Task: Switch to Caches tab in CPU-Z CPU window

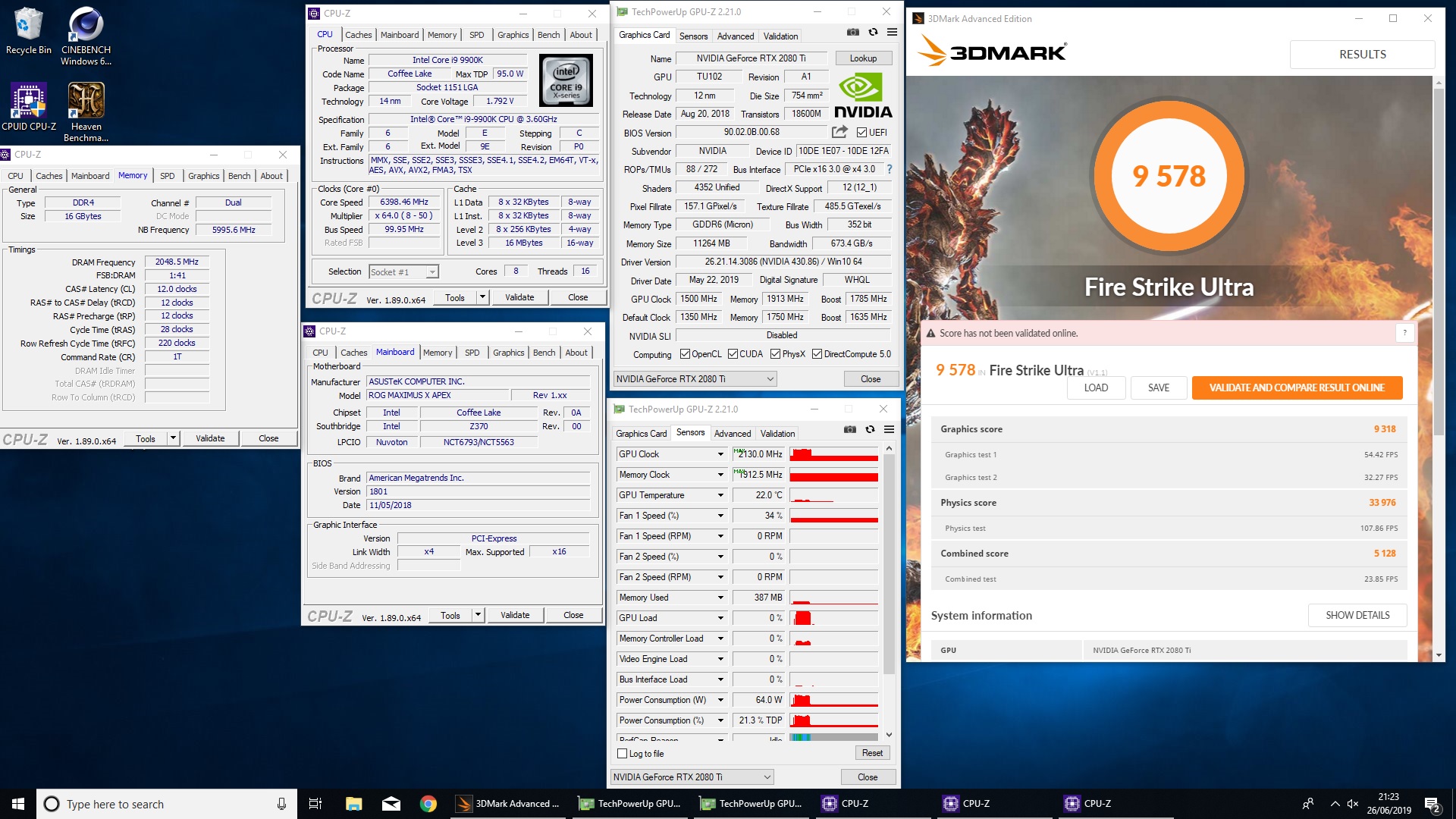Action: click(x=358, y=35)
